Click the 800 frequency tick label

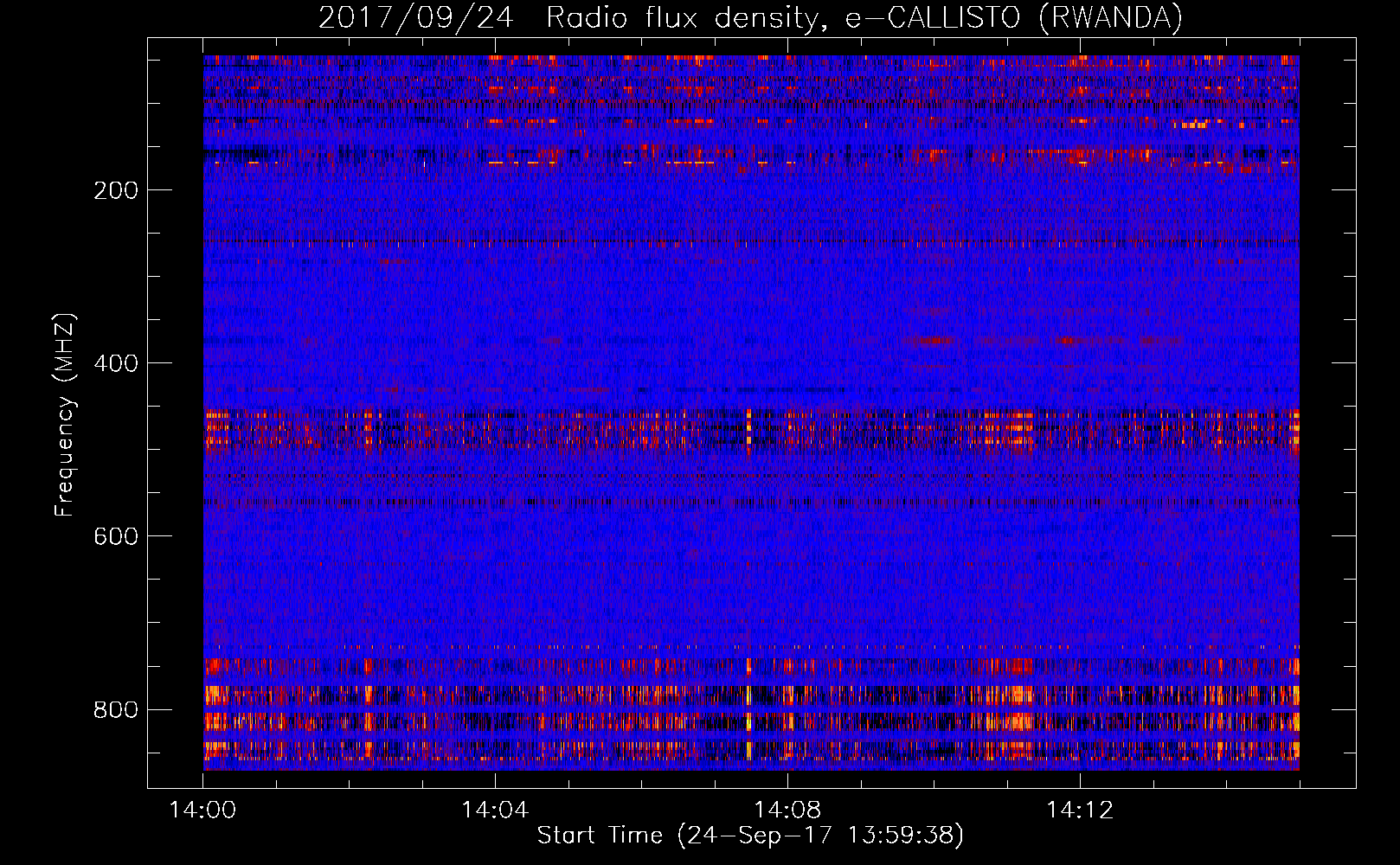pos(116,709)
